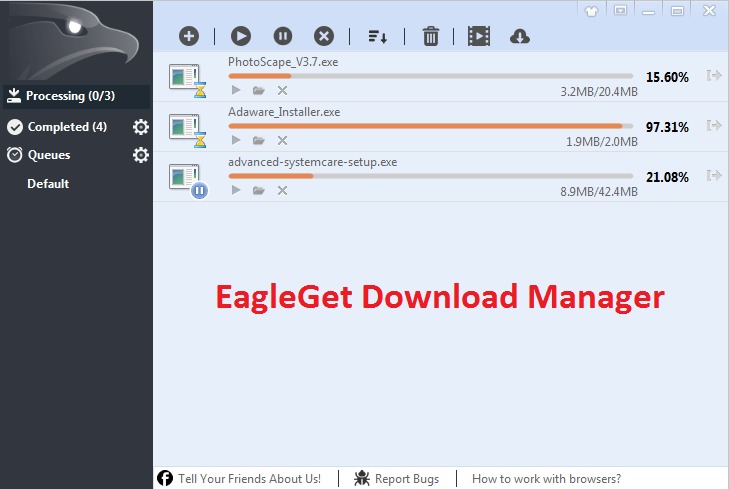Click the 8.9MB/42.4MB size text
This screenshot has width=729, height=489.
click(599, 192)
